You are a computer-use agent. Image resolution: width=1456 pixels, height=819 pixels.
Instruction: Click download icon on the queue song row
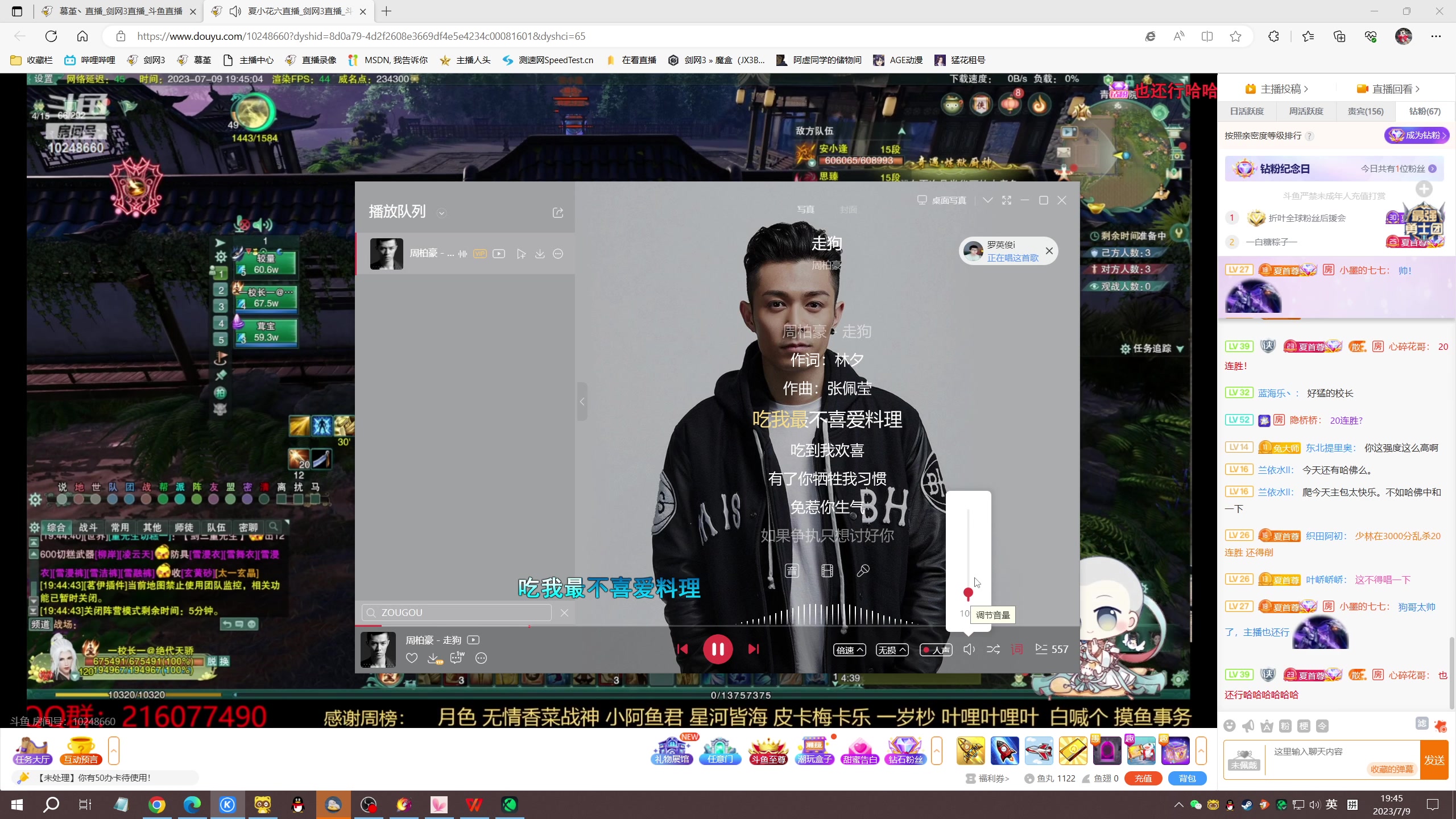540,254
